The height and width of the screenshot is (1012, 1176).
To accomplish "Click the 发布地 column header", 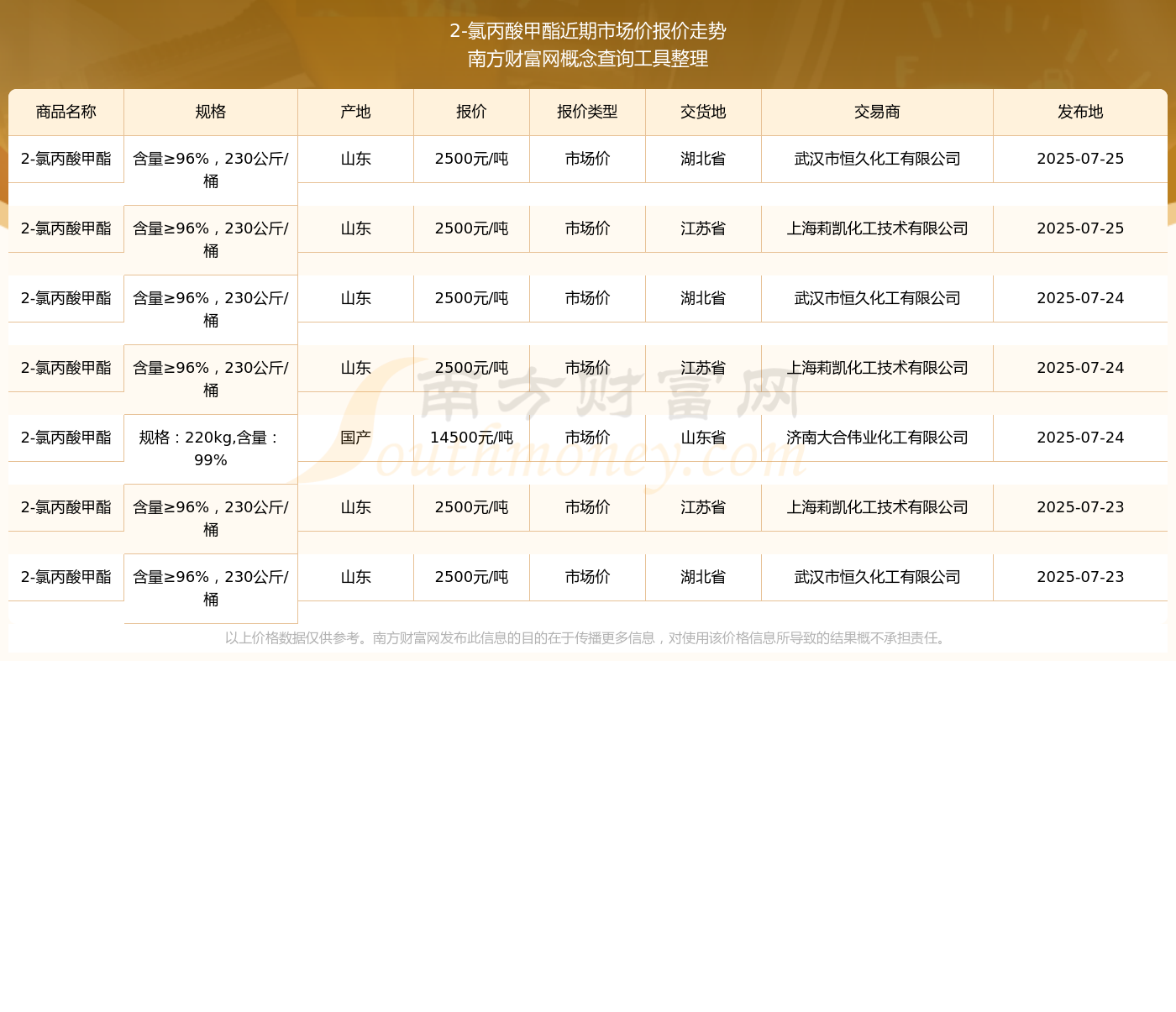I will click(1080, 112).
